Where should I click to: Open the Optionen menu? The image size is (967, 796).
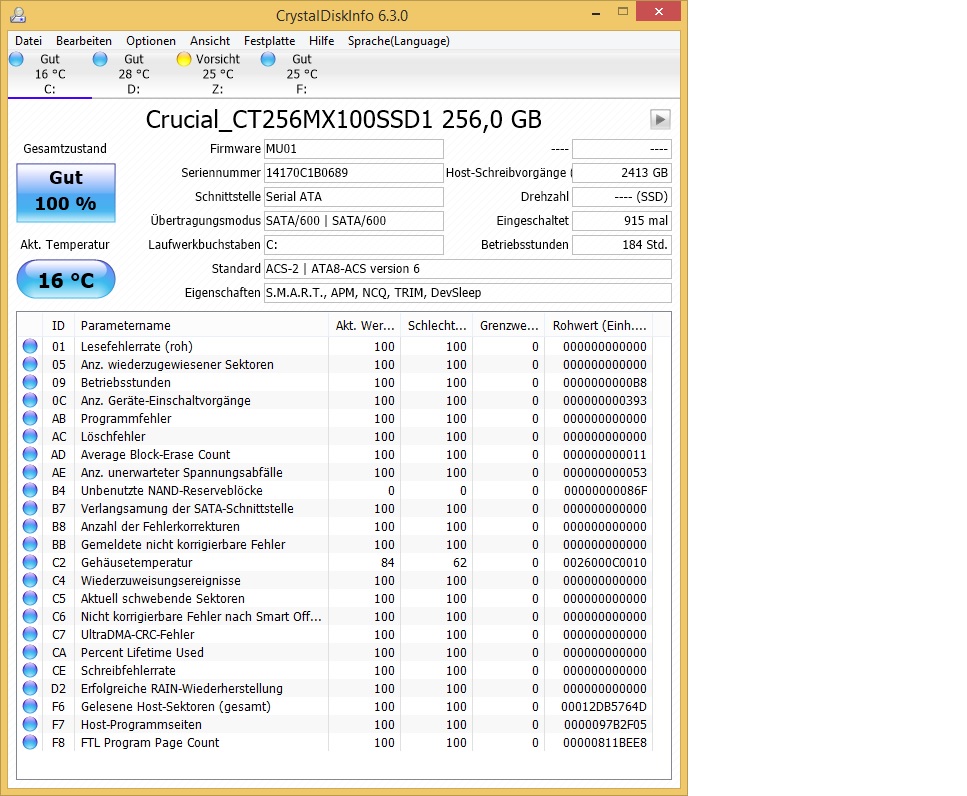[x=151, y=41]
